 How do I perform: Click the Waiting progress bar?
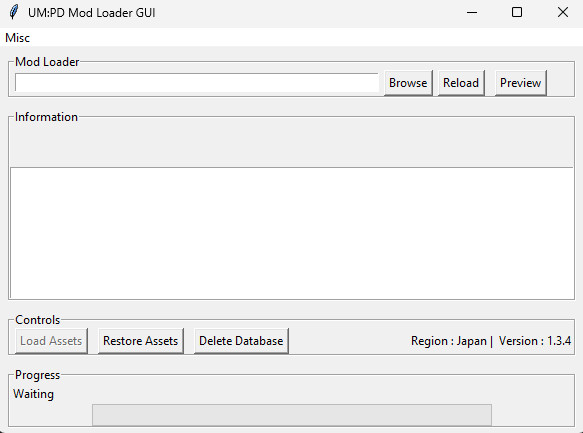[x=292, y=415]
